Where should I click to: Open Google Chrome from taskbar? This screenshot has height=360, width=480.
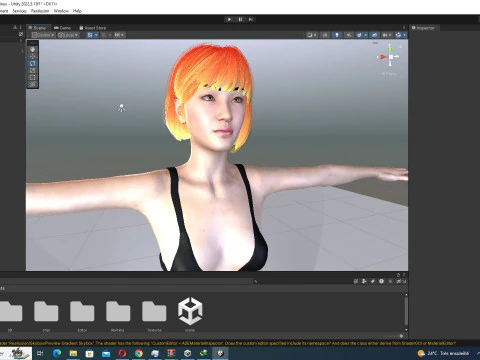[x=139, y=353]
